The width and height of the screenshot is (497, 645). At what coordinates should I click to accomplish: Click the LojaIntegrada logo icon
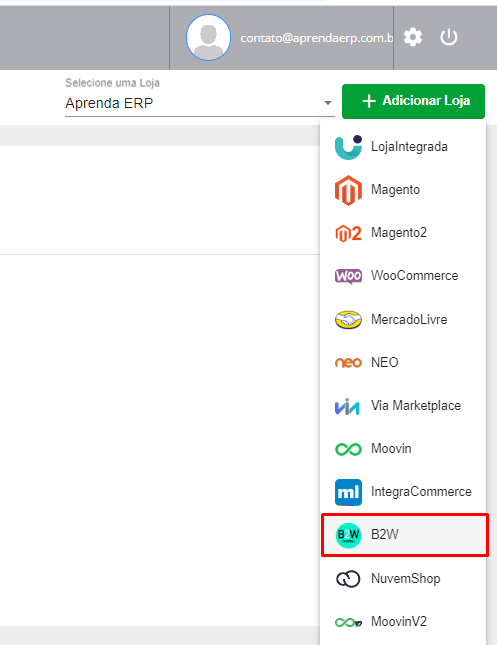[348, 147]
